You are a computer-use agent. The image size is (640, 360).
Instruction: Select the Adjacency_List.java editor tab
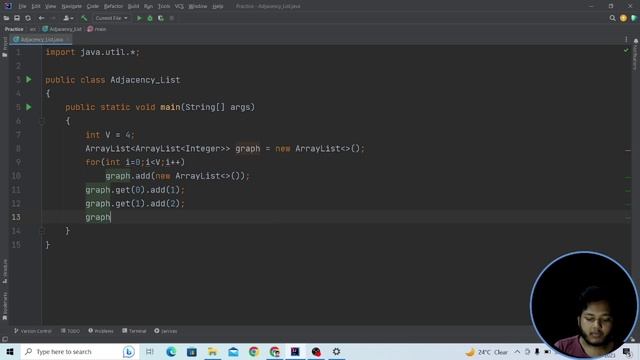[x=41, y=39]
